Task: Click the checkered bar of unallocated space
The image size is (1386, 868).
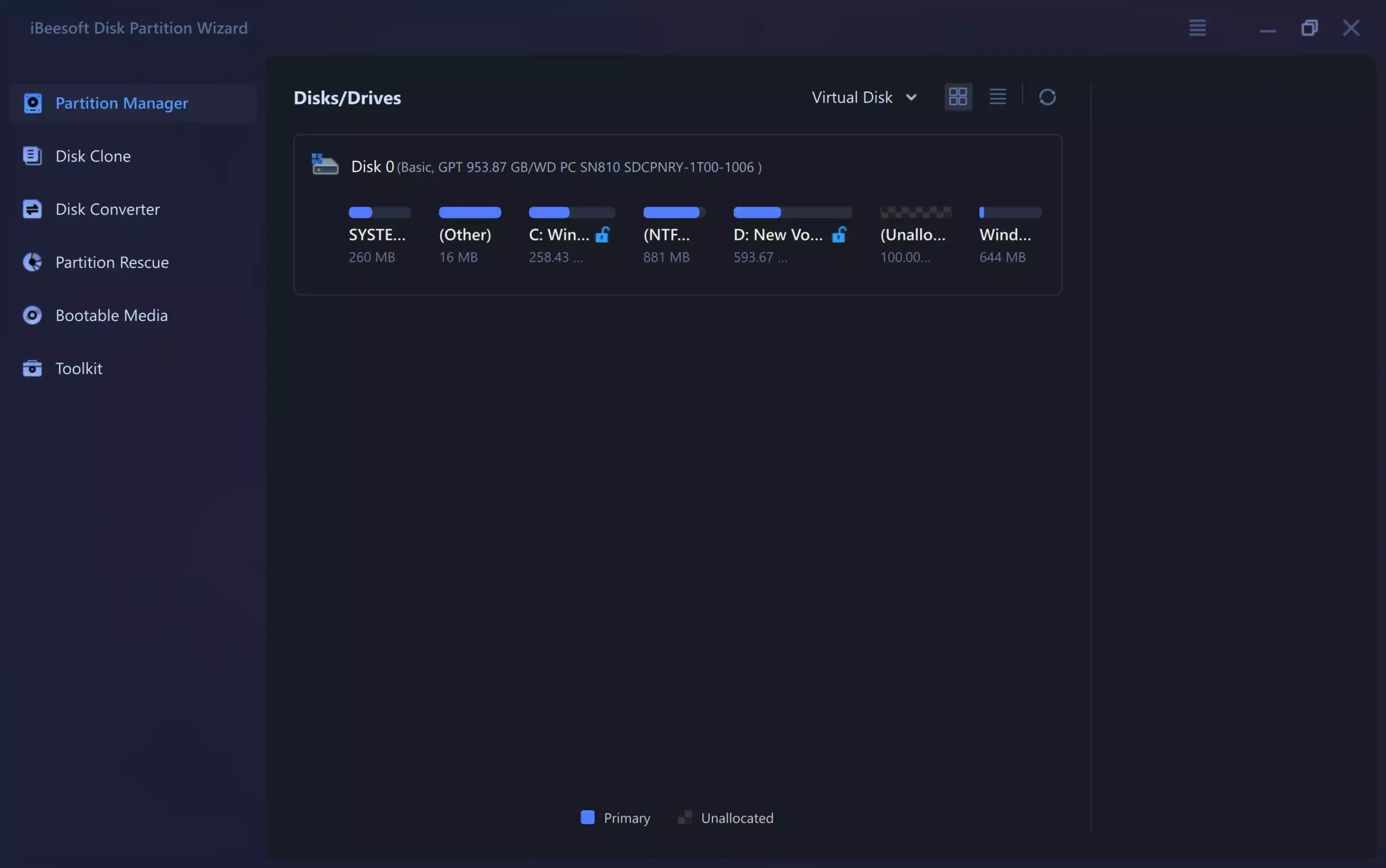Action: [x=916, y=213]
